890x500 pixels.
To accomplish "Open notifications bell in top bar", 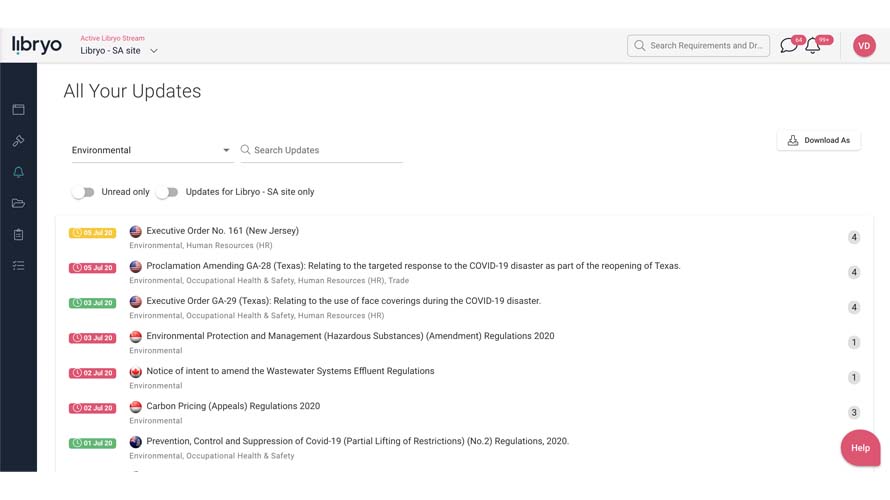I will point(813,46).
